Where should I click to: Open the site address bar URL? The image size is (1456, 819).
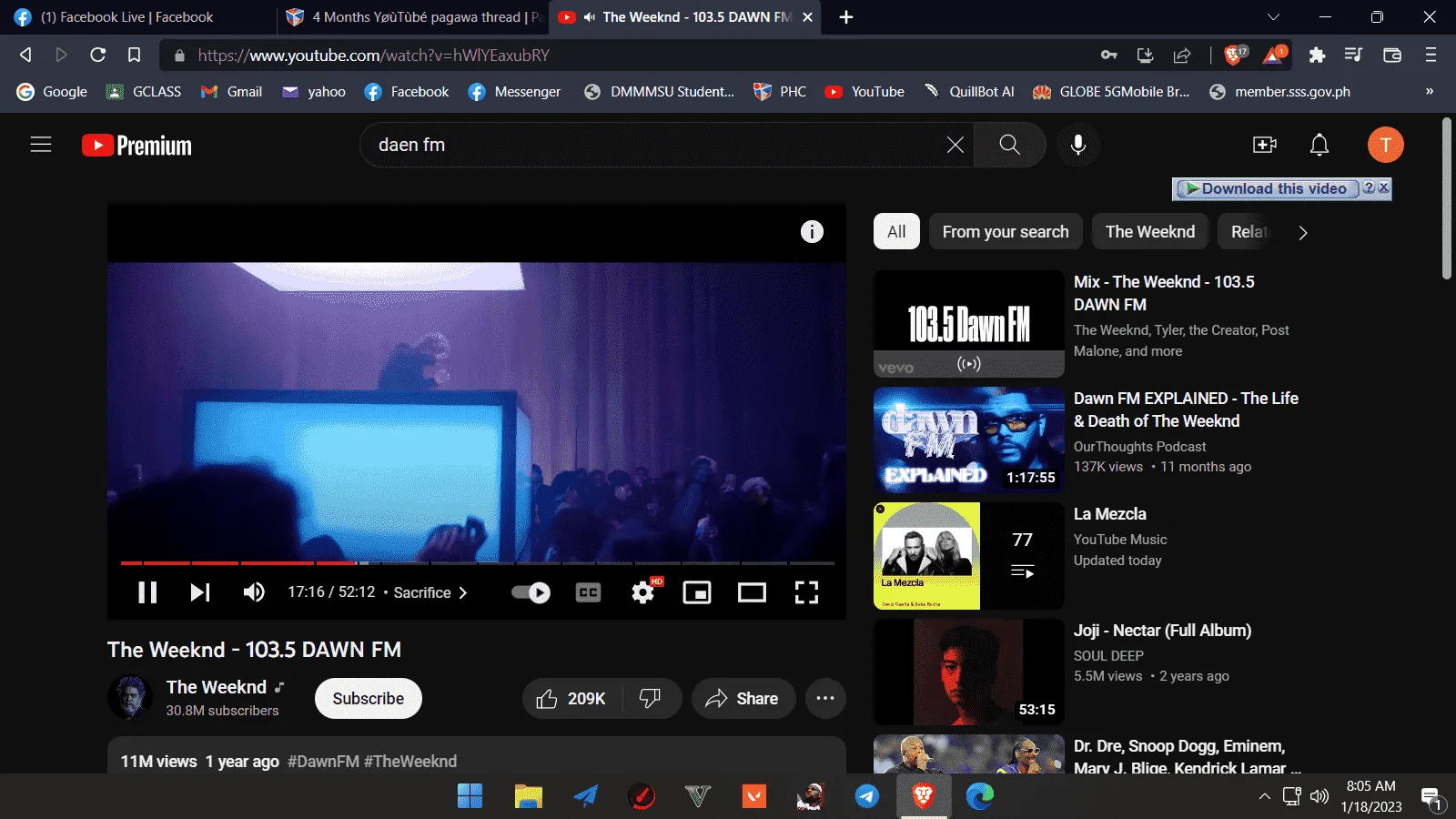coord(373,56)
